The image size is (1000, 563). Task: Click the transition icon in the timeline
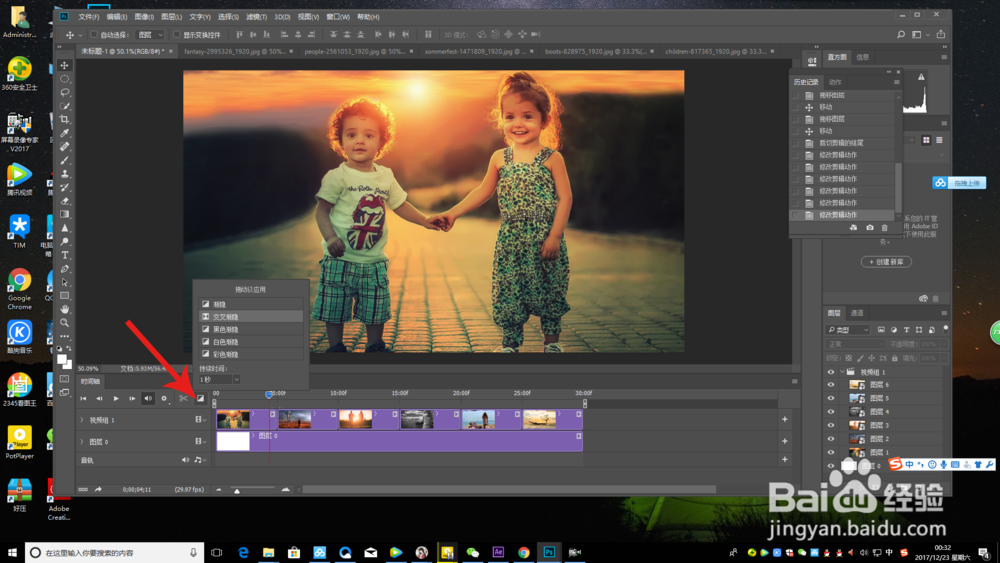pyautogui.click(x=200, y=398)
